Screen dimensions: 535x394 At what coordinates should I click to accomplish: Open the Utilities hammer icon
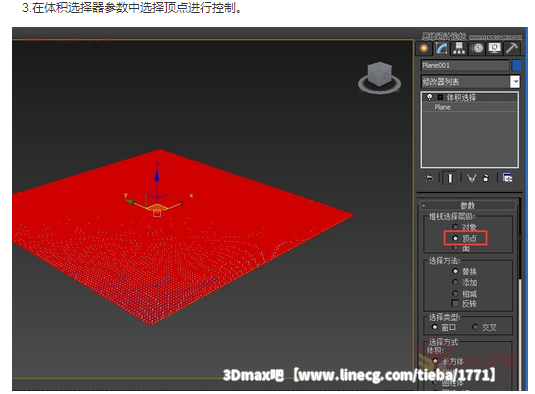(512, 48)
